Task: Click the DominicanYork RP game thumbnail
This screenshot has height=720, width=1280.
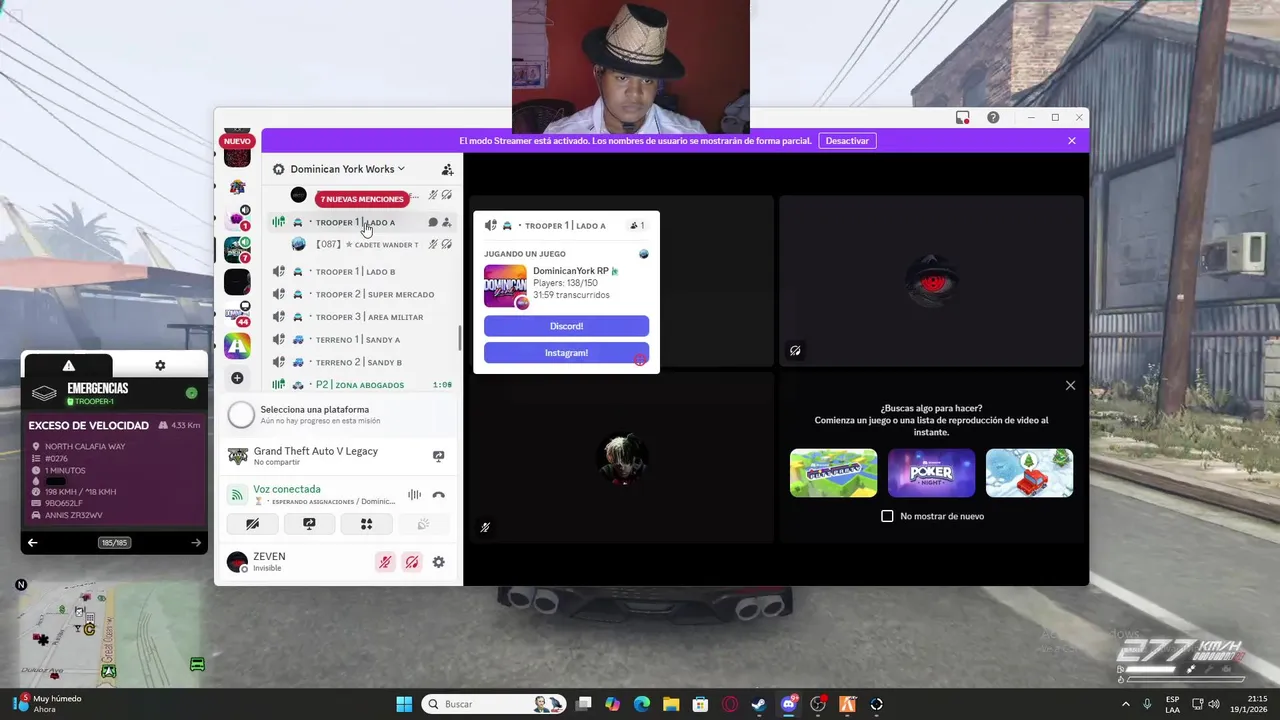Action: [505, 285]
